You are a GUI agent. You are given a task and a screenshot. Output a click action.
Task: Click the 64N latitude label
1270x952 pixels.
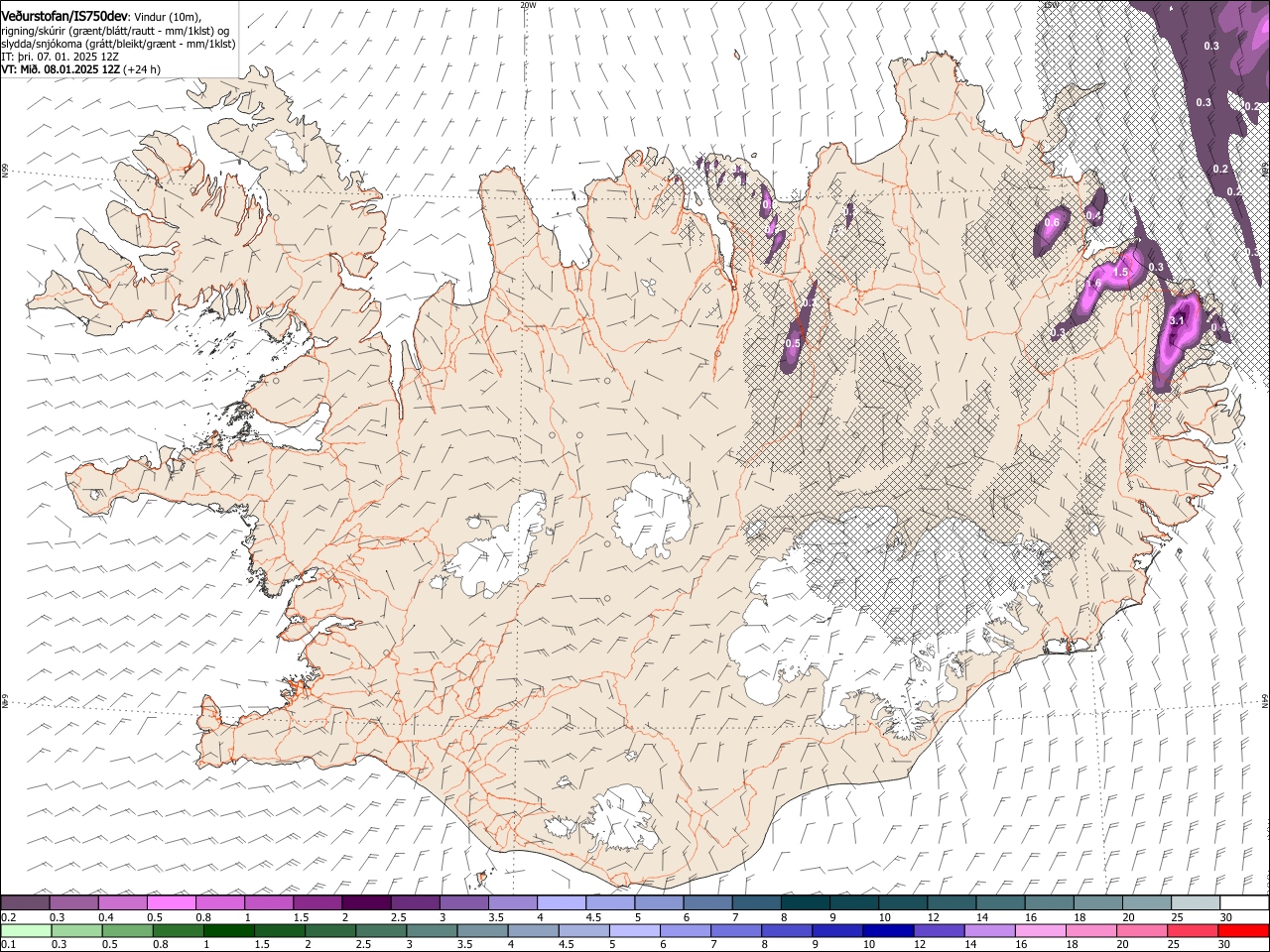(1265, 700)
